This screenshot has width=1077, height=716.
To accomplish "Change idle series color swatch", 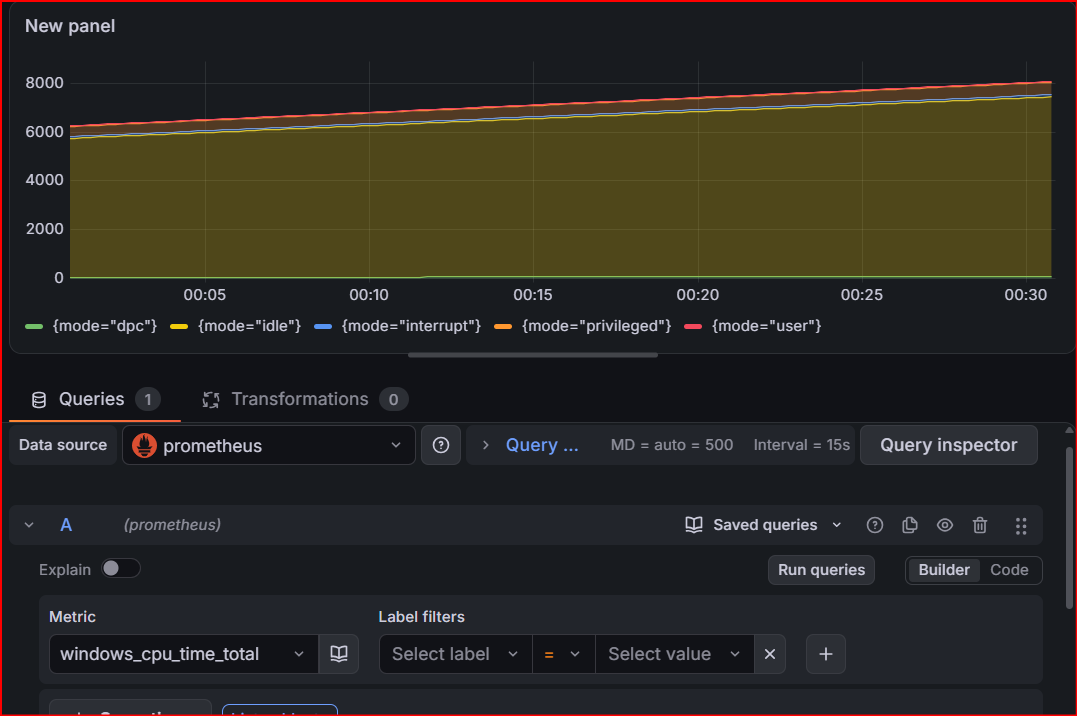I will tap(179, 327).
